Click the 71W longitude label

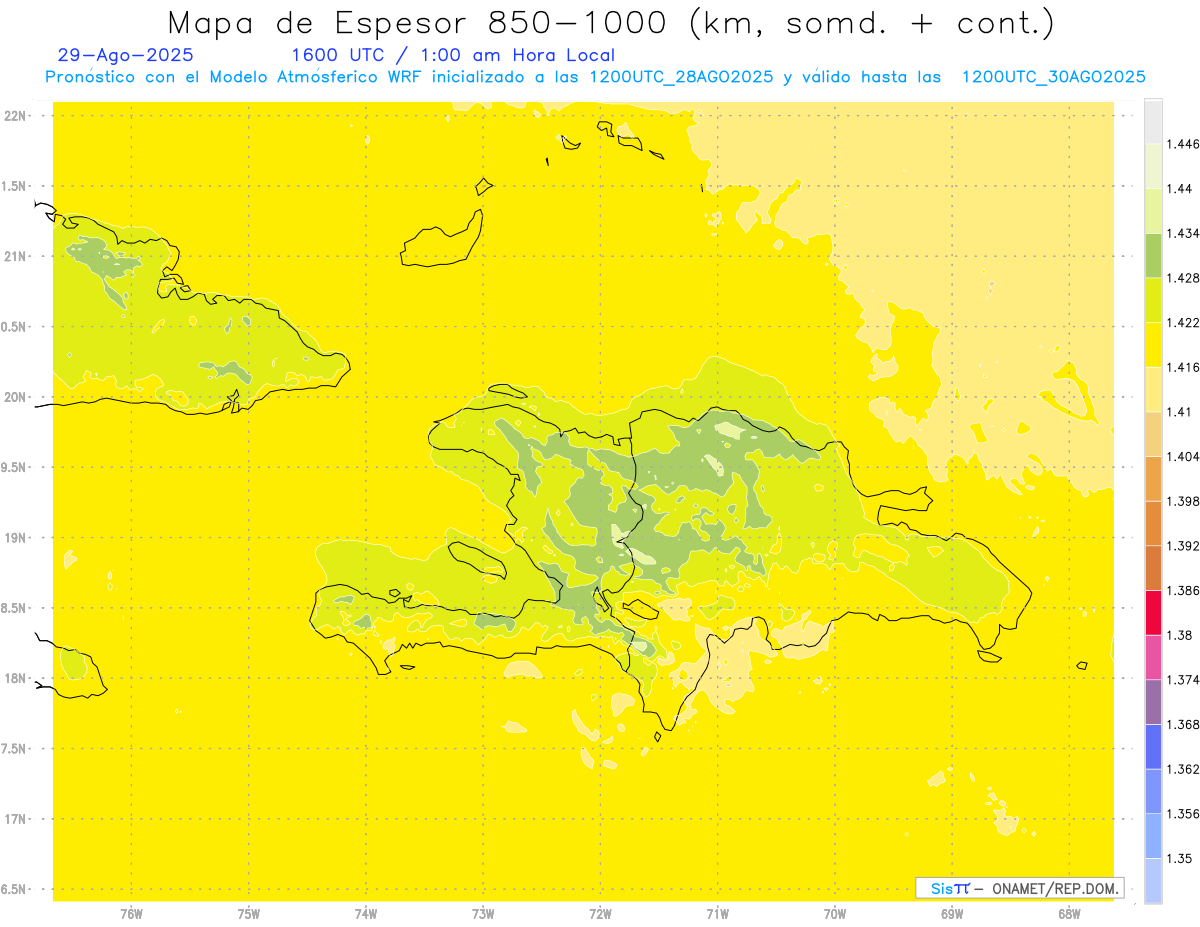tap(717, 913)
